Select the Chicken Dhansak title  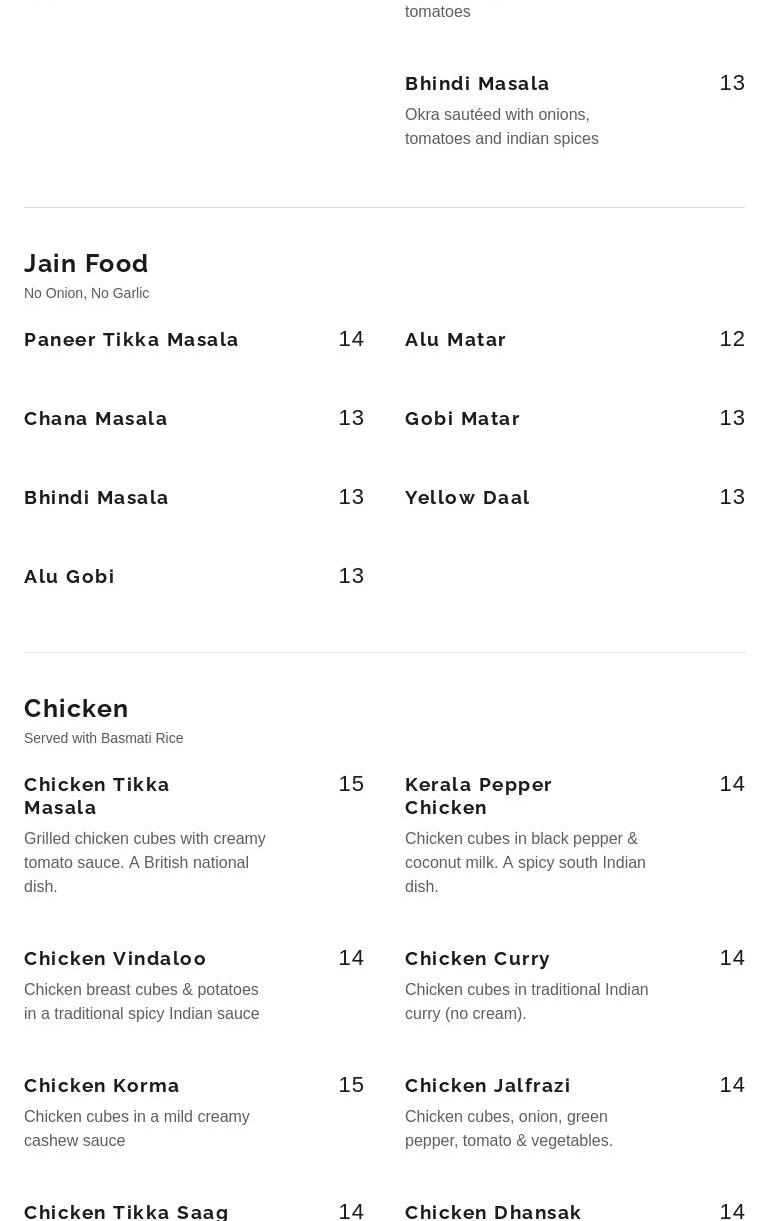point(493,1212)
